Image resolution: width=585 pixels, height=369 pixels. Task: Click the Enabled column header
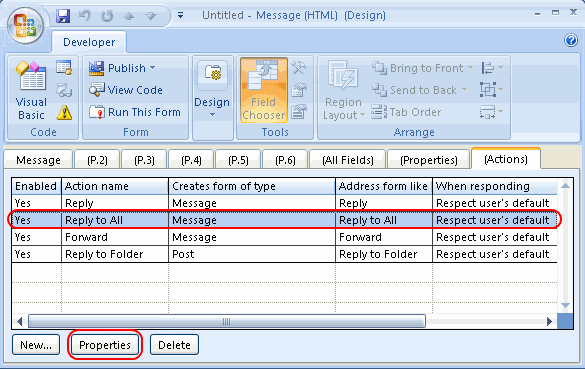(36, 186)
